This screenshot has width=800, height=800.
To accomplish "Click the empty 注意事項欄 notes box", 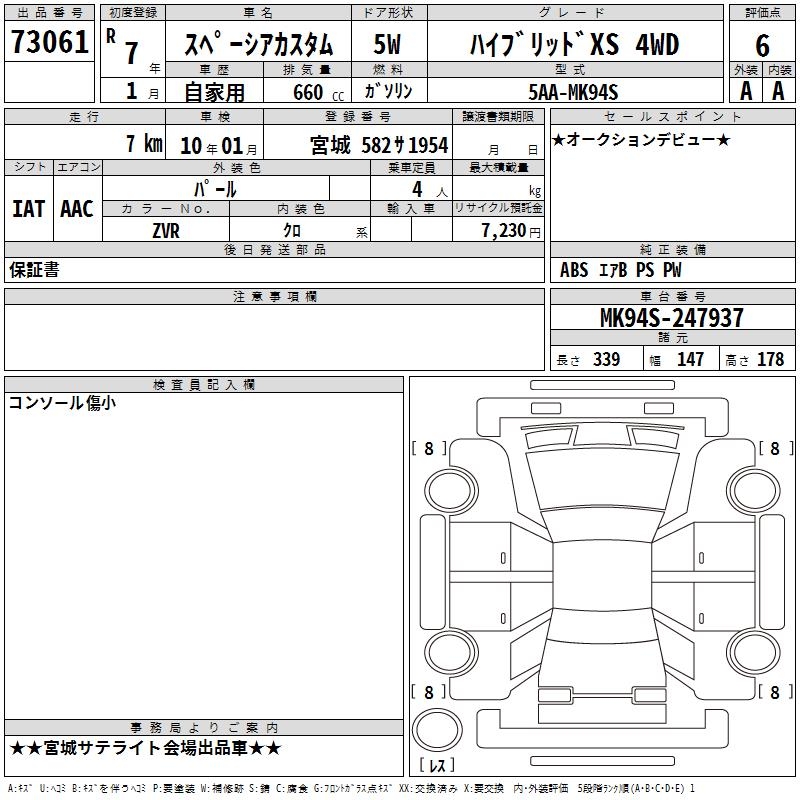I will (x=274, y=337).
